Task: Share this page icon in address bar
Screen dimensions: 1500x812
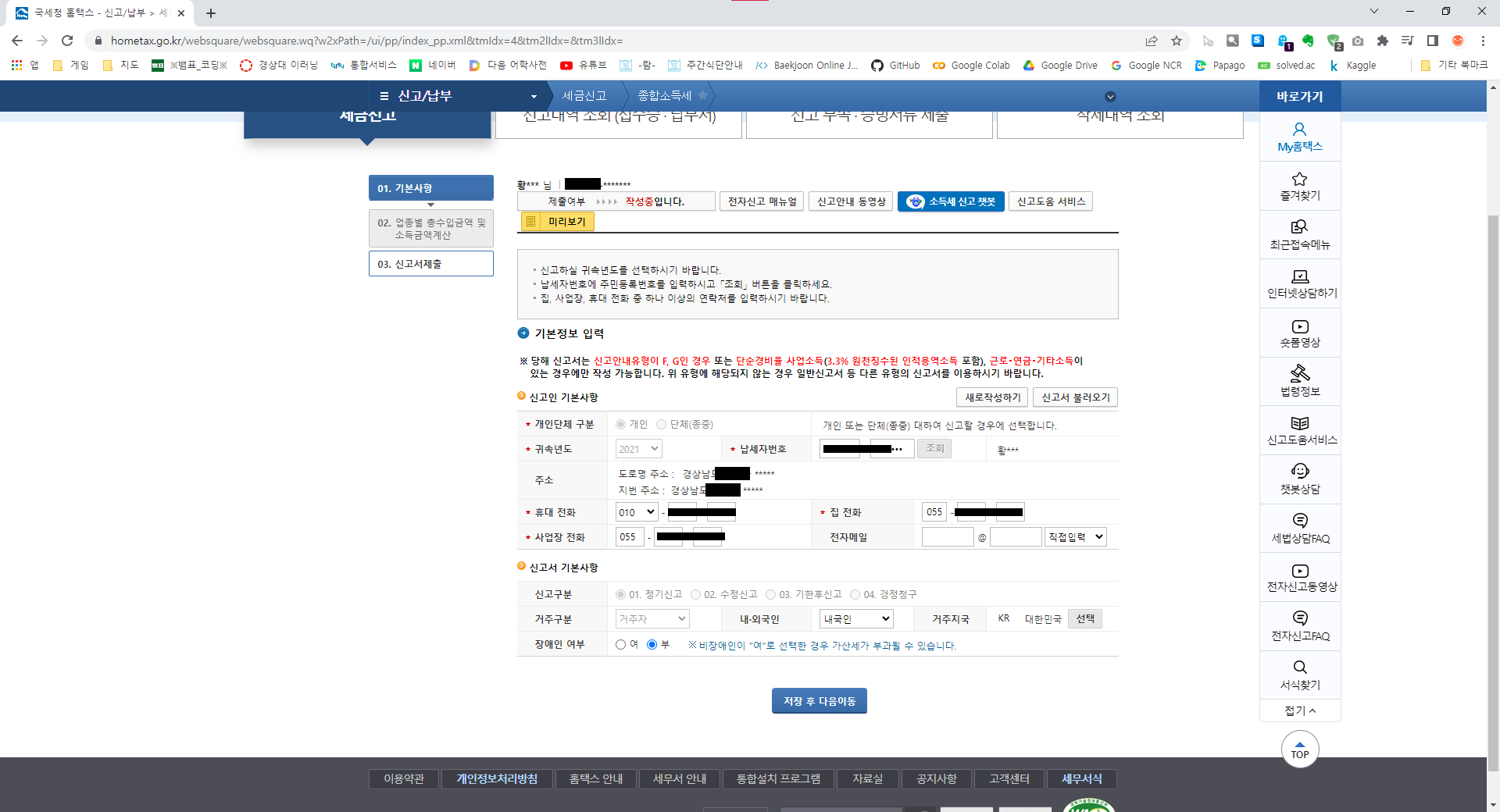Action: click(1152, 41)
